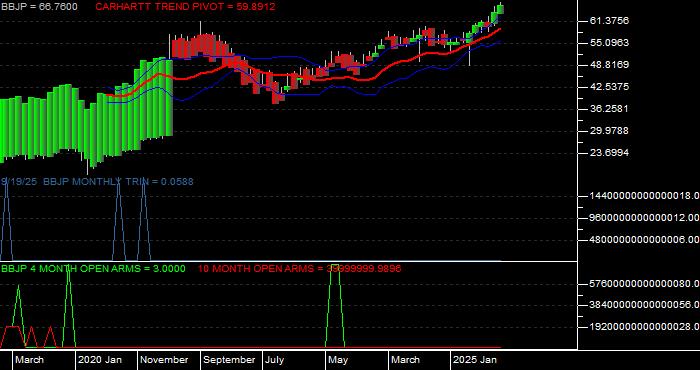The width and height of the screenshot is (700, 370).
Task: Click the BBJP = 66.7600 price label
Action: click(x=39, y=7)
